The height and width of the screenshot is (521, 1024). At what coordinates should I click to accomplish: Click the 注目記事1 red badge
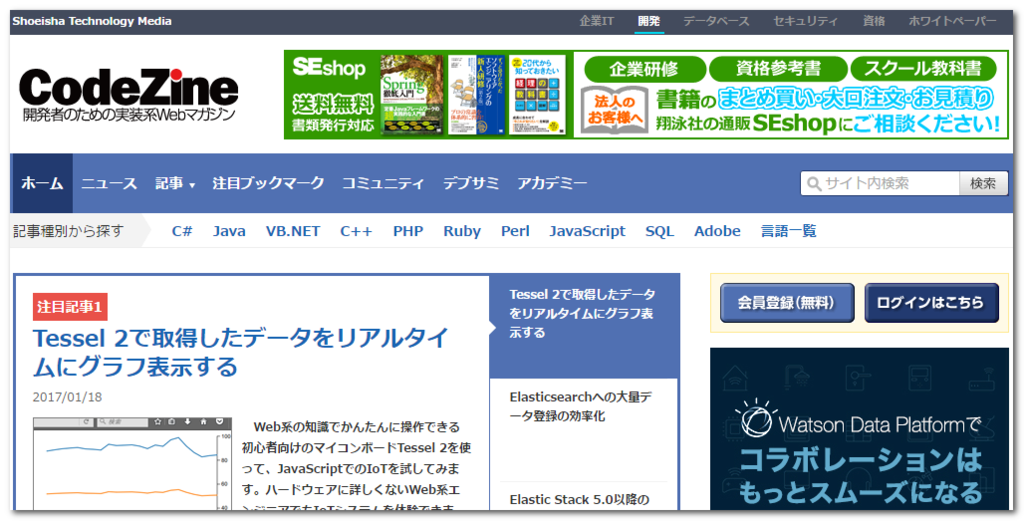pyautogui.click(x=70, y=307)
